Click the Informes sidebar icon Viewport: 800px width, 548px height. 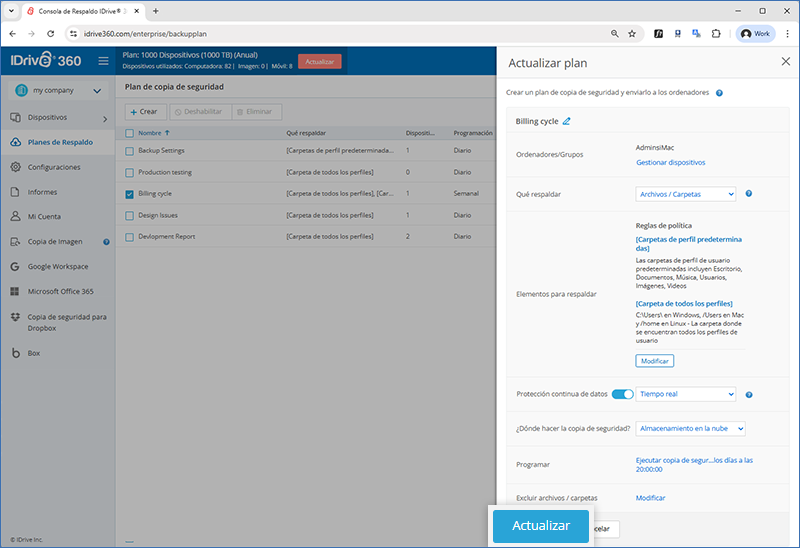[16, 192]
